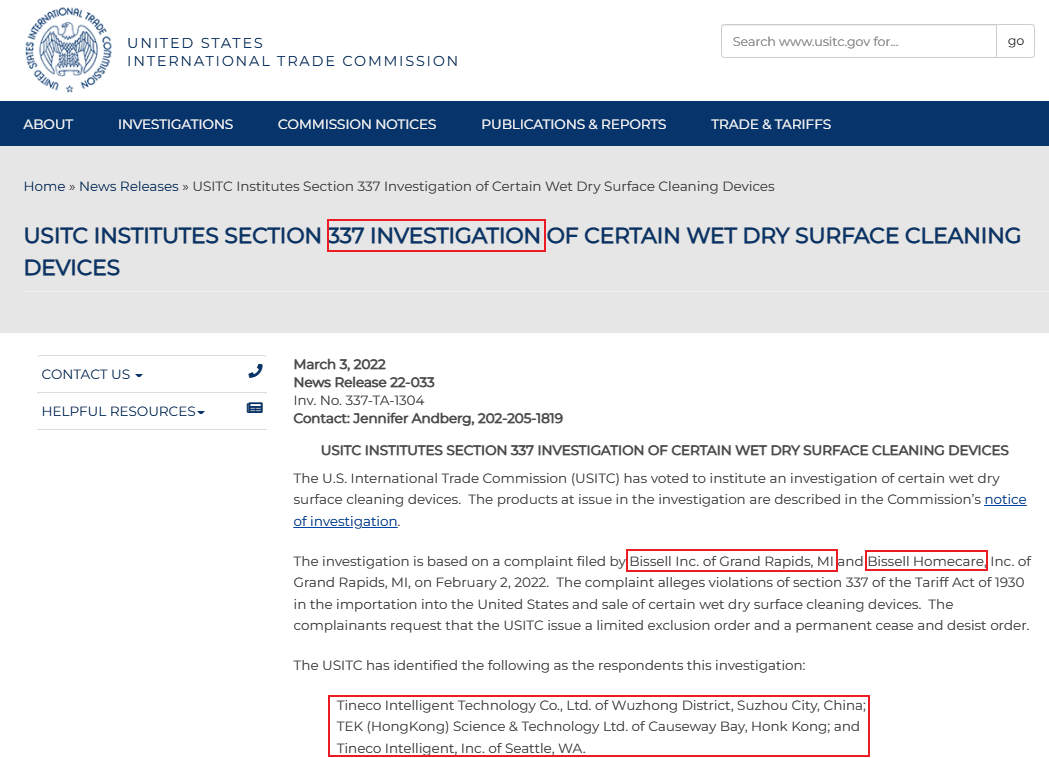This screenshot has width=1049, height=758.
Task: Click the Tineco Intelligent Technology Co. respondent line
Action: pos(601,706)
